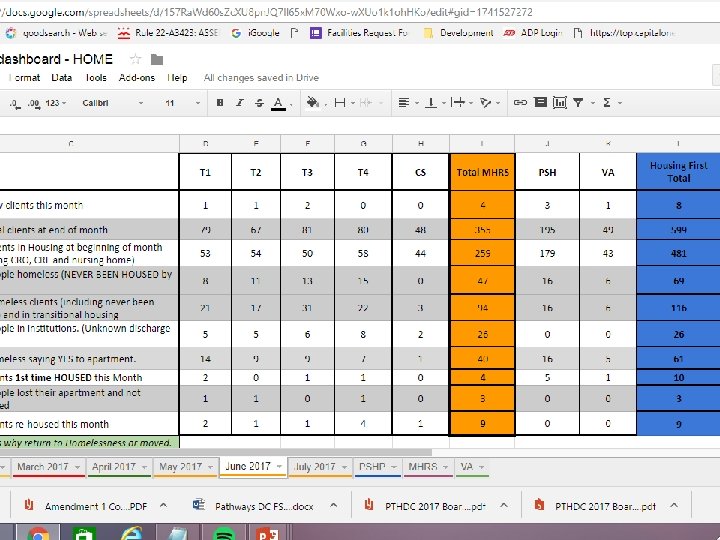Click the merge cells icon
The image size is (720, 540).
(366, 103)
